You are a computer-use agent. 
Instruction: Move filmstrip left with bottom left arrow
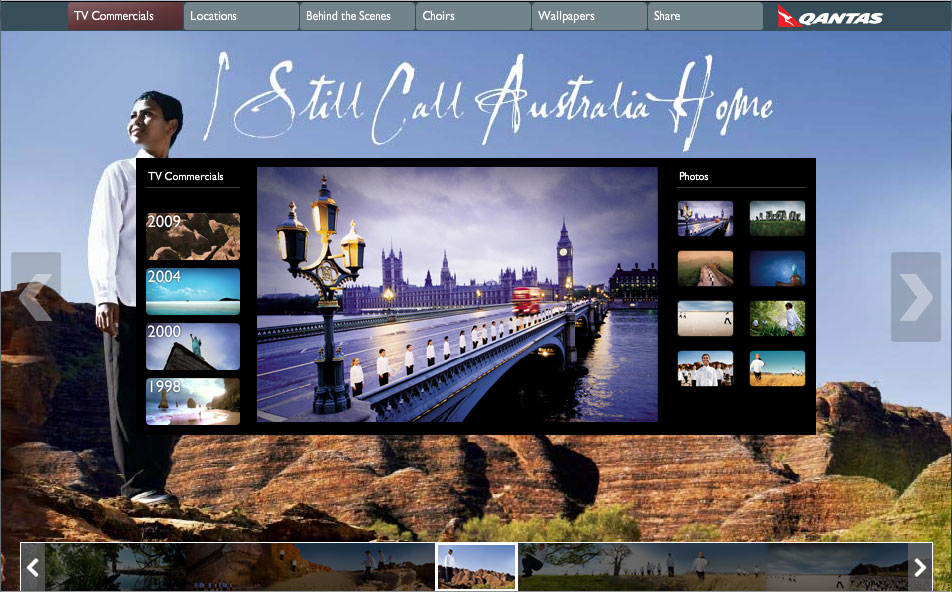(33, 567)
